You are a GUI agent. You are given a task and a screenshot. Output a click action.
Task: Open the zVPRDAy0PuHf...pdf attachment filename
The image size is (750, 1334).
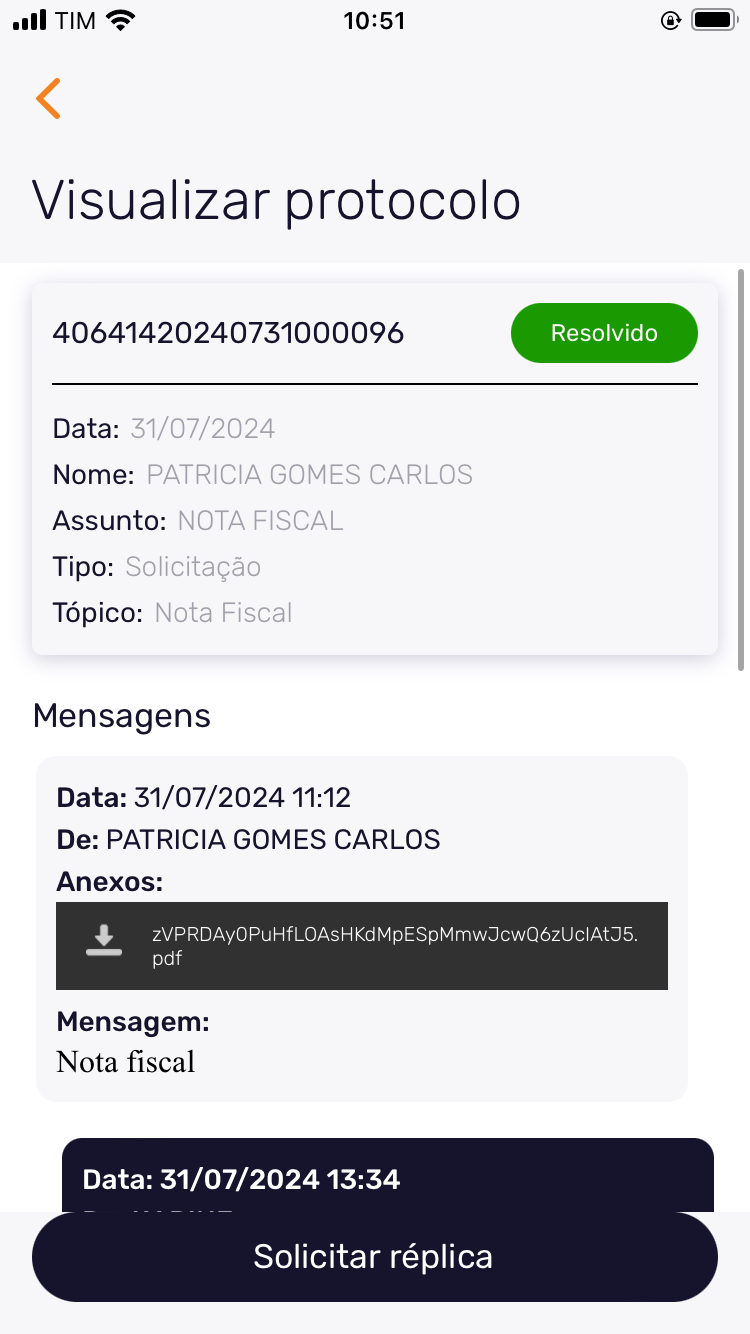pos(394,946)
